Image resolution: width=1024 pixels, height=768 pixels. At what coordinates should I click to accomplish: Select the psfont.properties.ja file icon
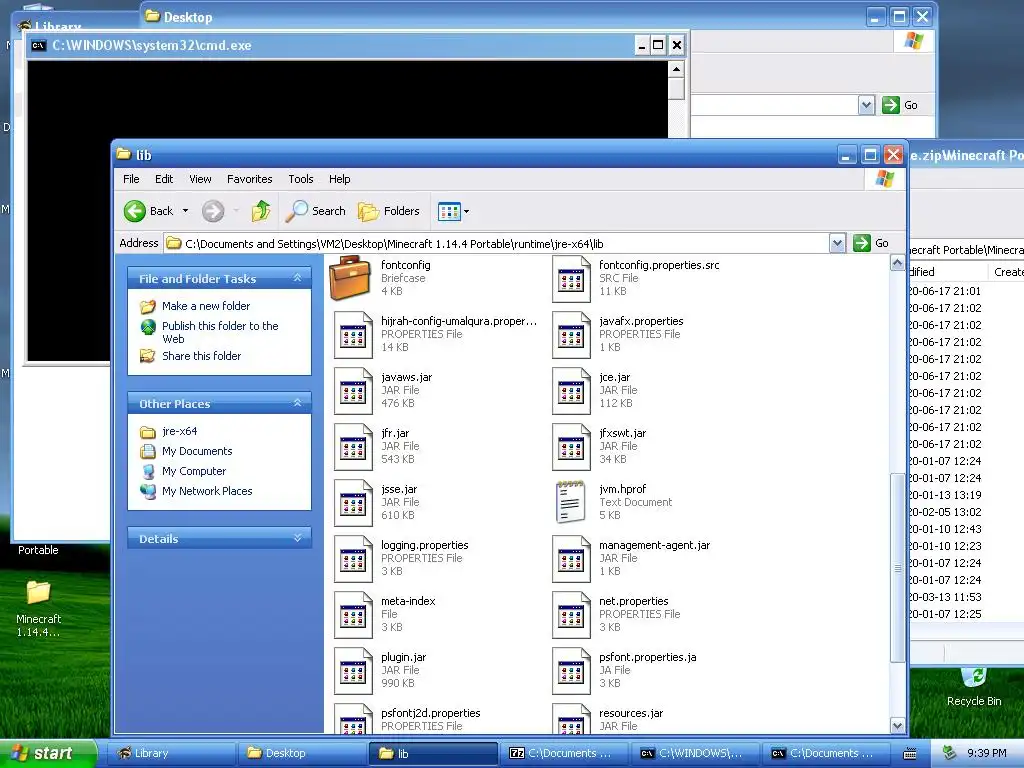(570, 672)
